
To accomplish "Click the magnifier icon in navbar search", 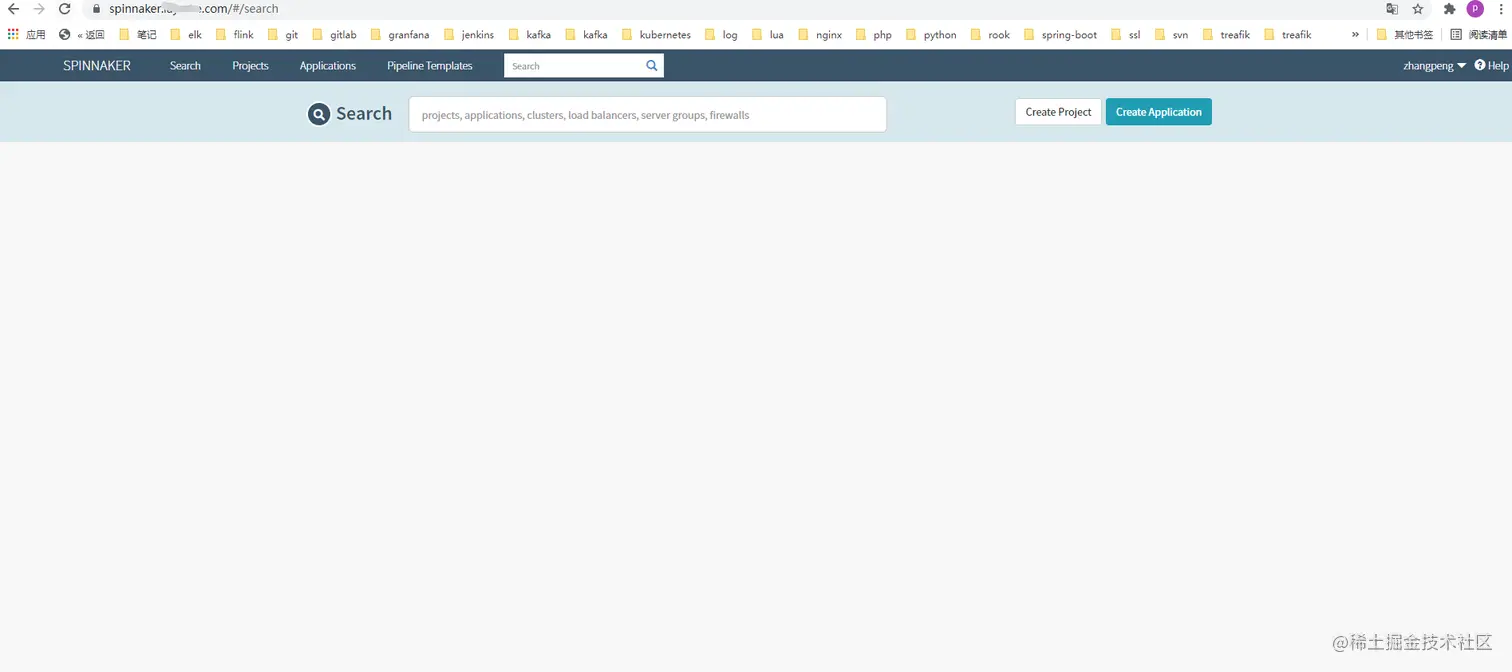I will [652, 66].
